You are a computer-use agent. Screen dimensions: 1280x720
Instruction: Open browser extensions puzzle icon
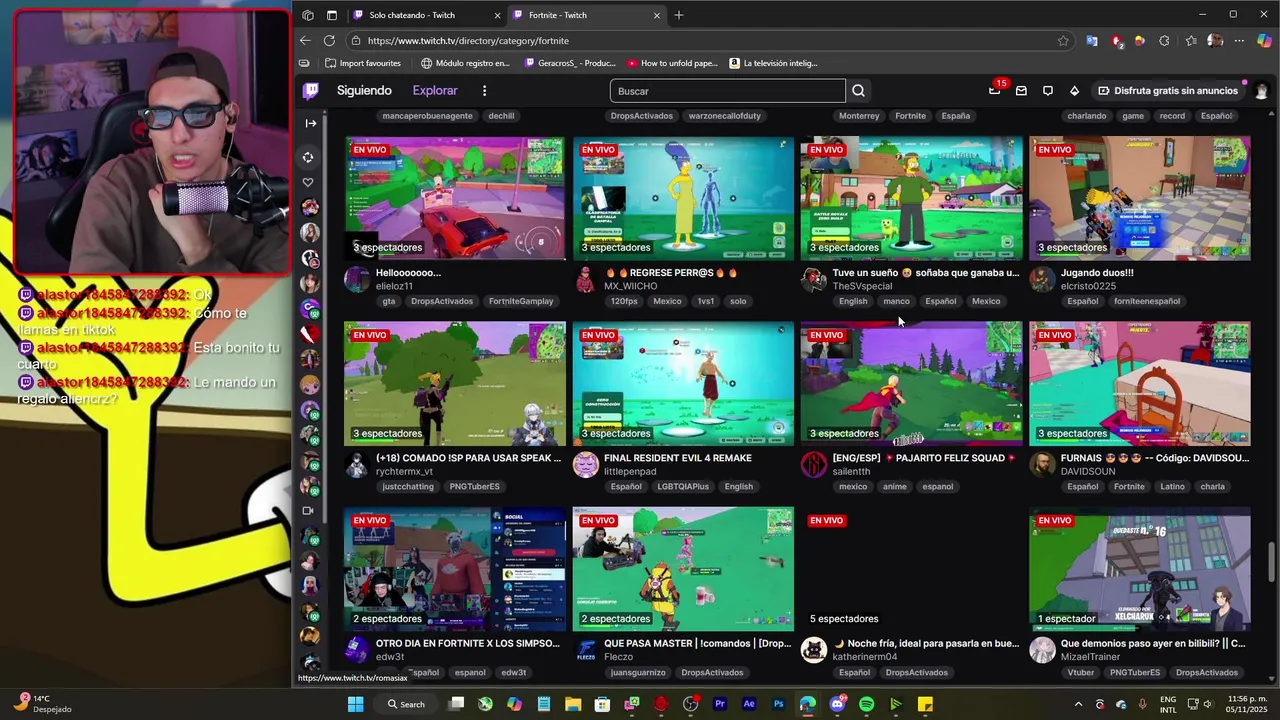[1164, 41]
